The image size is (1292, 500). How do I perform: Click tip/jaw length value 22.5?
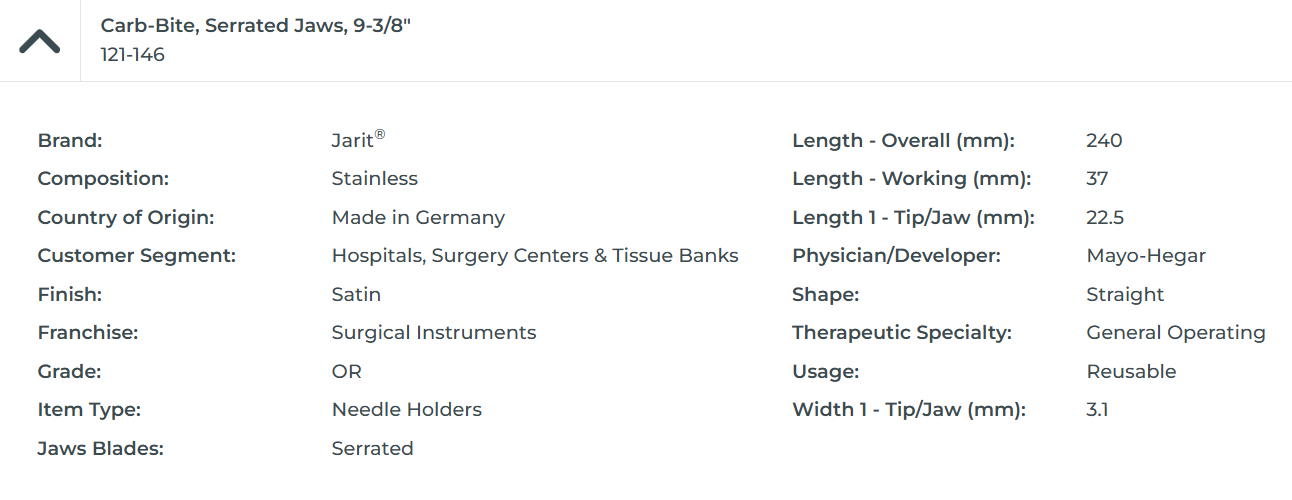tap(1105, 217)
